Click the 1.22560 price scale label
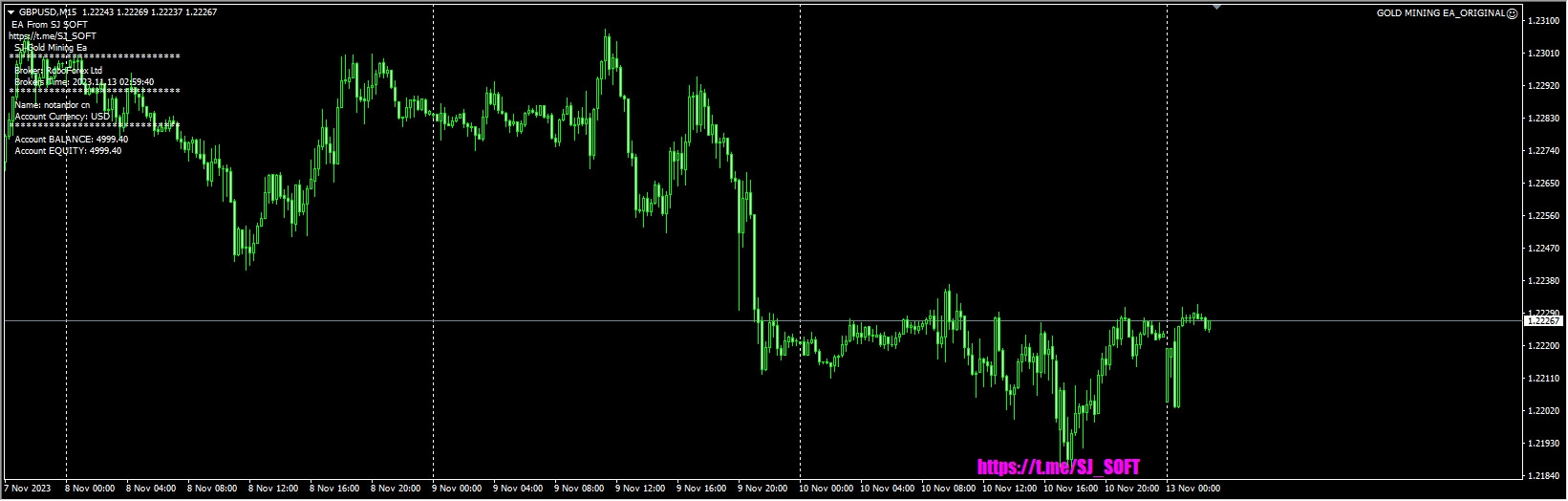 coord(1544,216)
